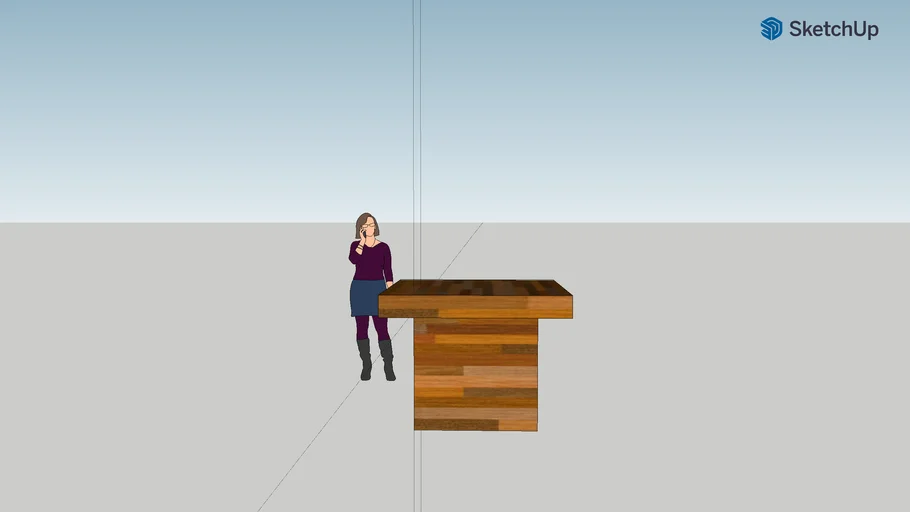Click the right end of the tabletop edge
This screenshot has height=512, width=910.
coord(571,306)
